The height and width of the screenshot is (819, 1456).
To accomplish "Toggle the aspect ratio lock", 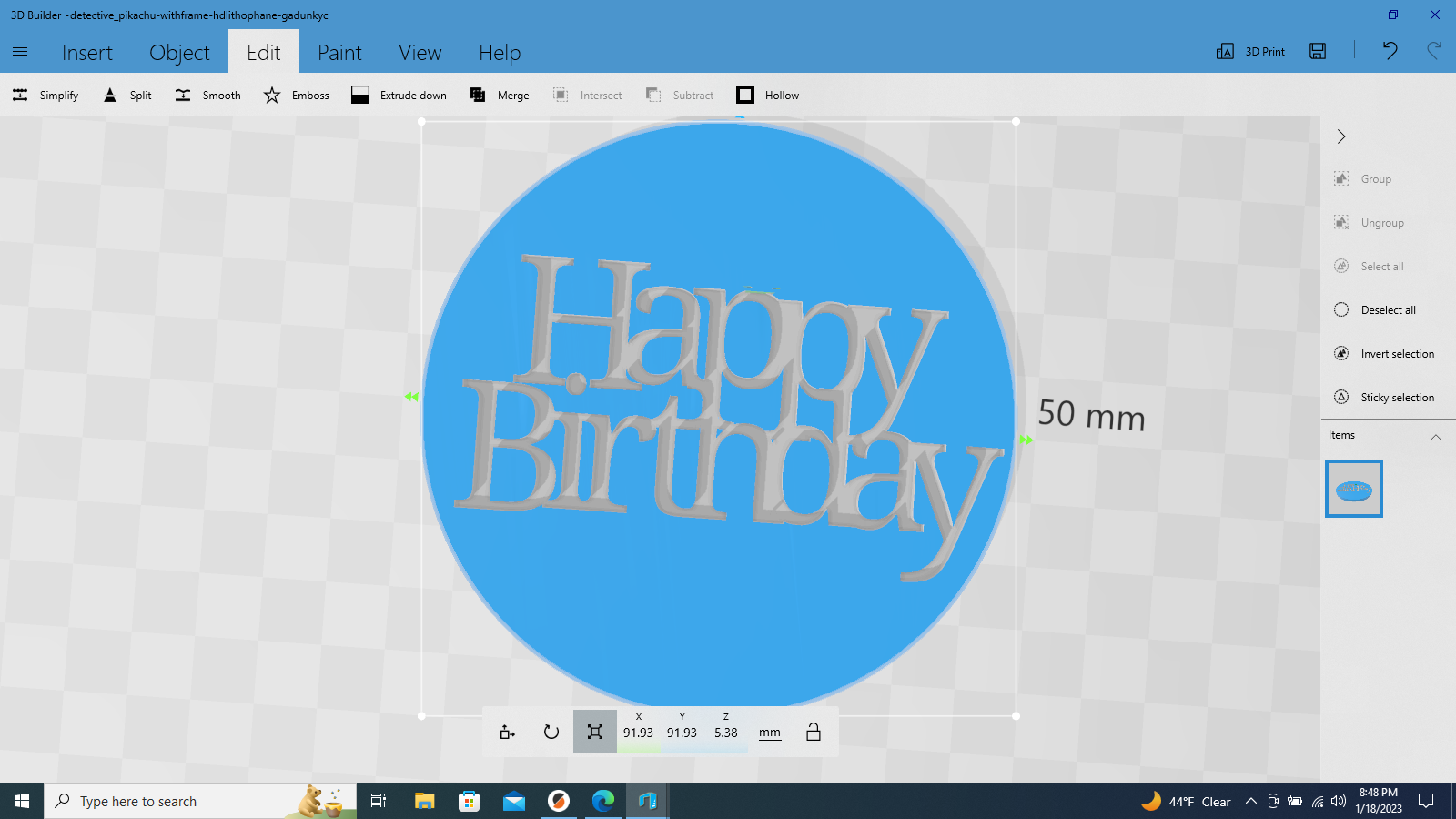I will coord(814,732).
